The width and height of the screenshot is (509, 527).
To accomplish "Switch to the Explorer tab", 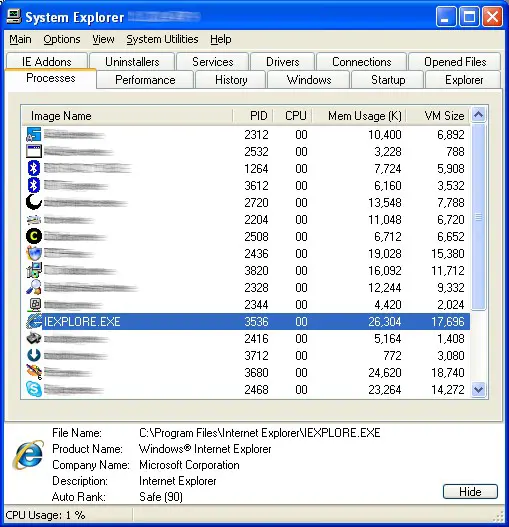I will click(x=464, y=80).
